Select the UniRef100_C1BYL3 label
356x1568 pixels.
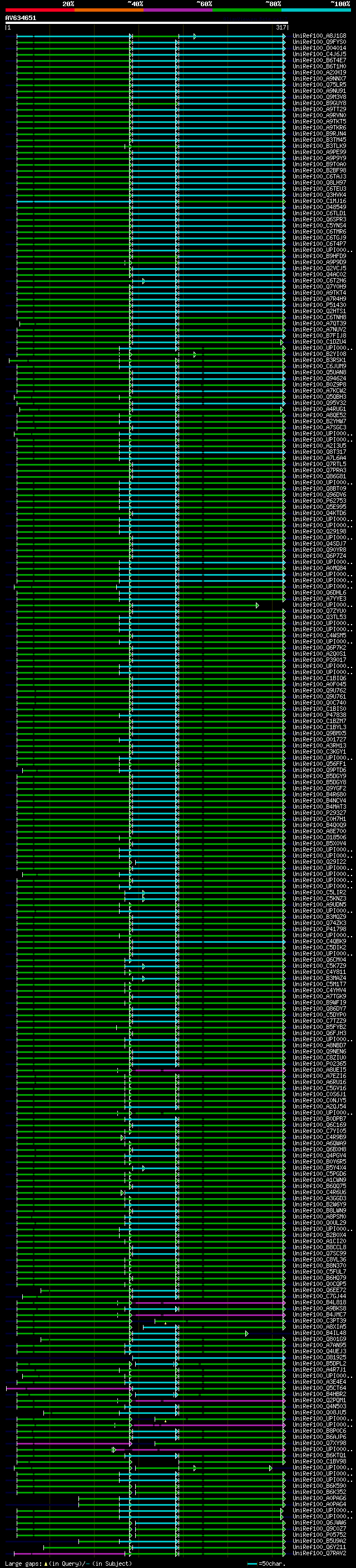tap(319, 727)
